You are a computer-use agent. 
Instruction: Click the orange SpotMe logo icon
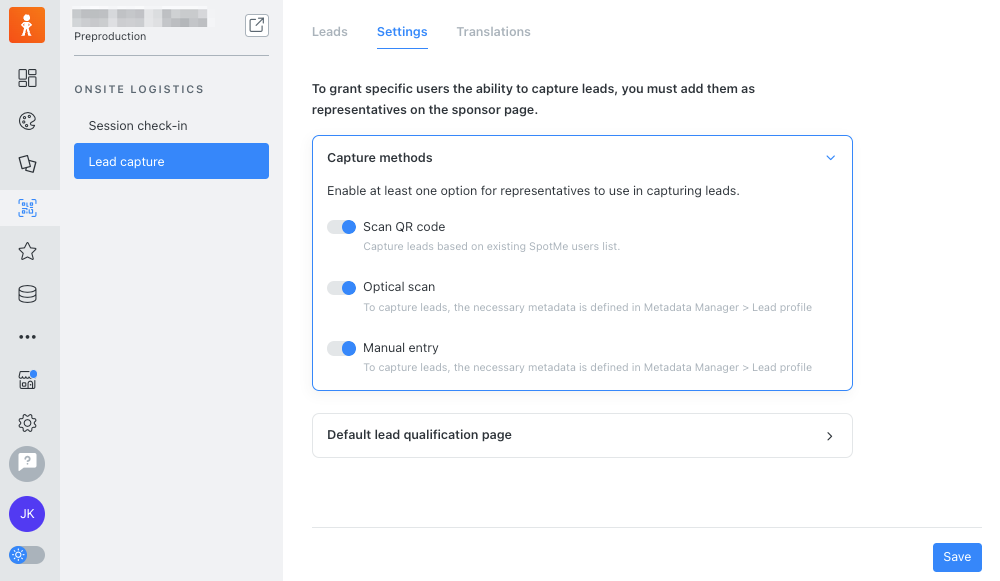click(27, 25)
